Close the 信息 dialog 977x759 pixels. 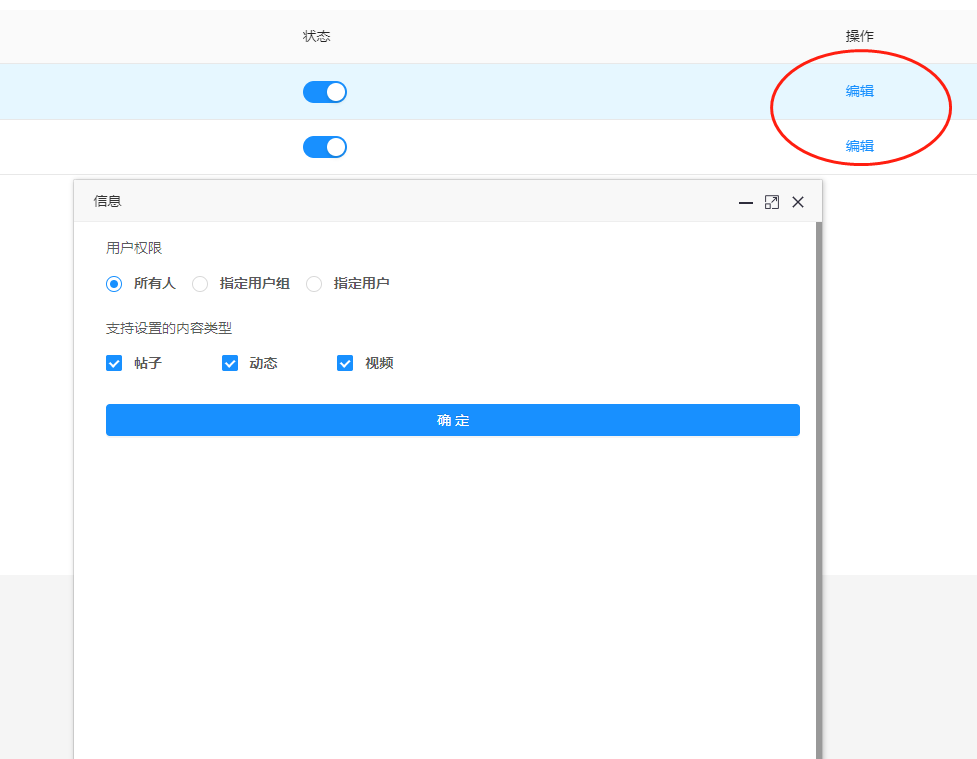(x=798, y=202)
